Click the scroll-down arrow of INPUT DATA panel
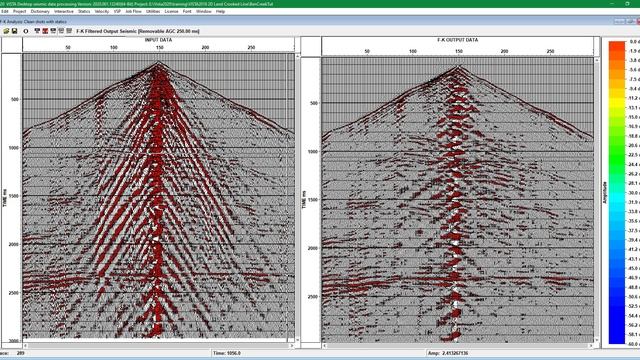 (x=298, y=339)
